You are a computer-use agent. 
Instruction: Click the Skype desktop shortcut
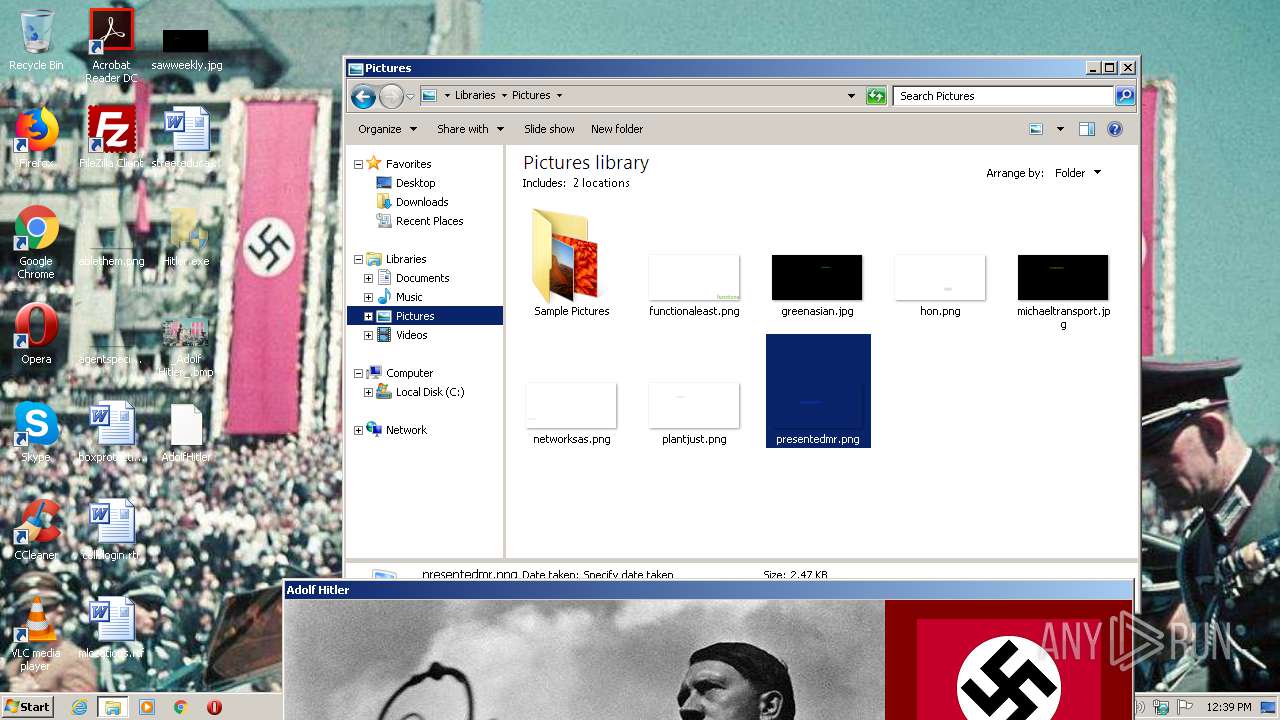pyautogui.click(x=36, y=432)
